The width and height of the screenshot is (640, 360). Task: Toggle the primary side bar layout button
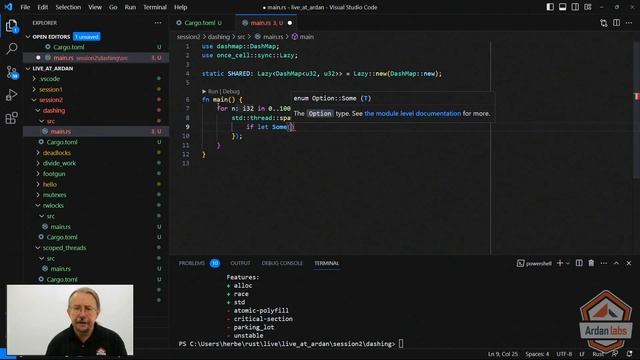point(550,7)
